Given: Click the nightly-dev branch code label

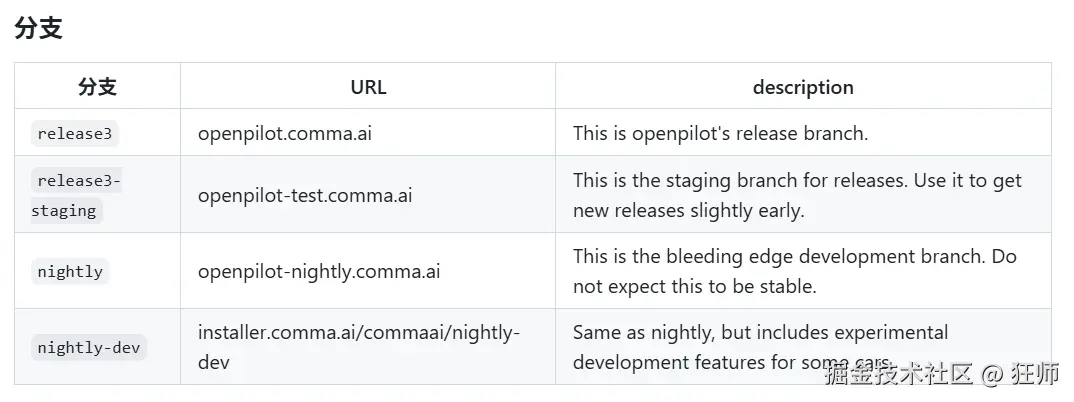Looking at the screenshot, I should pos(89,348).
